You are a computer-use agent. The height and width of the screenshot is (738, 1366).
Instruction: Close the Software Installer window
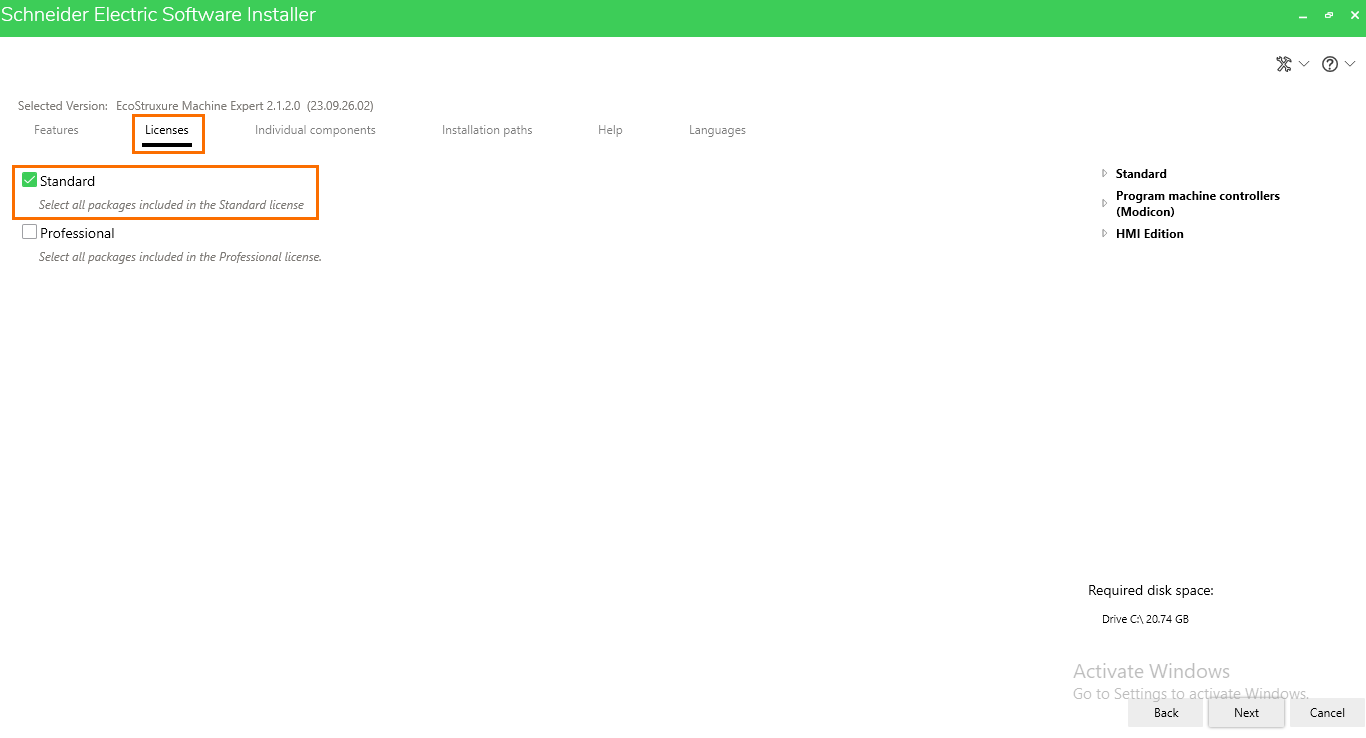(1355, 16)
